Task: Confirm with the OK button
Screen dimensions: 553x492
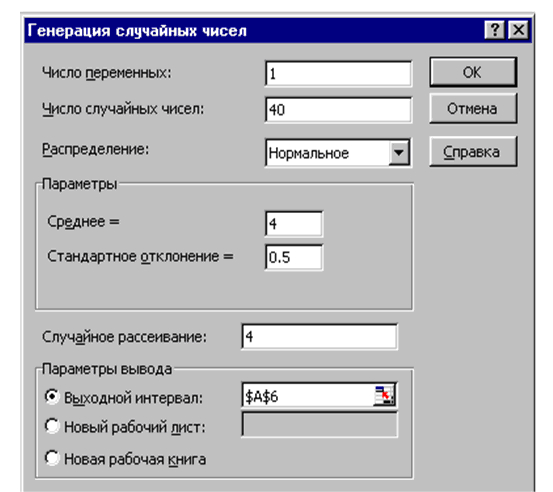Action: 473,72
